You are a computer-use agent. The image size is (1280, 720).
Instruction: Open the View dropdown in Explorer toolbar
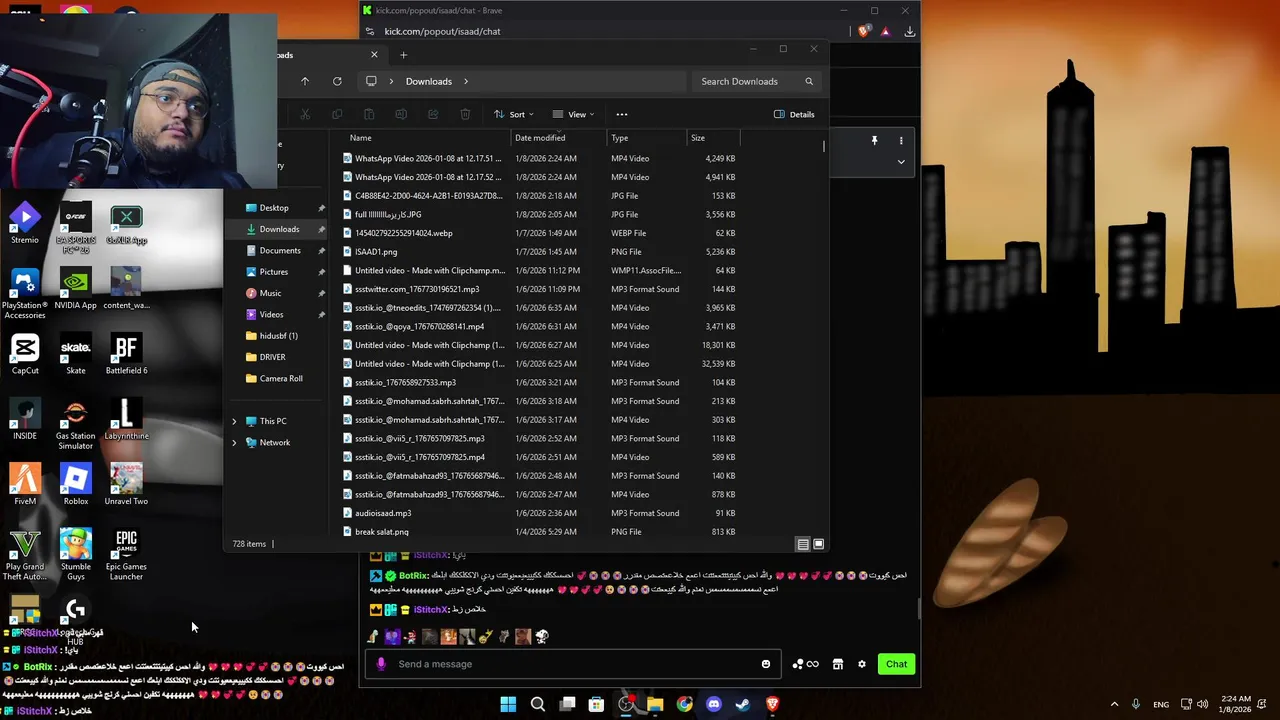click(574, 114)
